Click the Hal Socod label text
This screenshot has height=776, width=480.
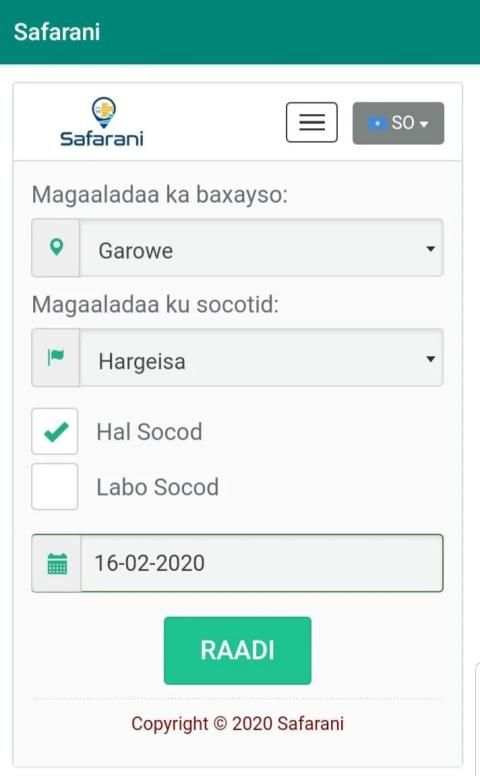[149, 432]
